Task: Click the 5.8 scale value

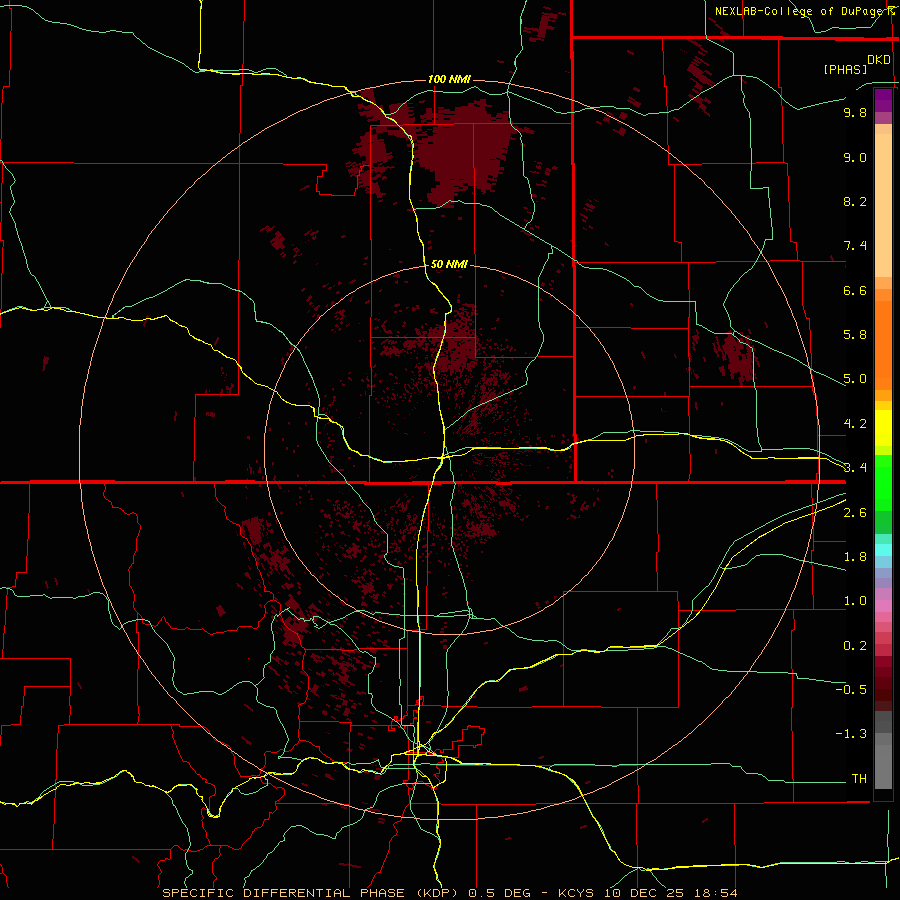Action: [x=855, y=335]
